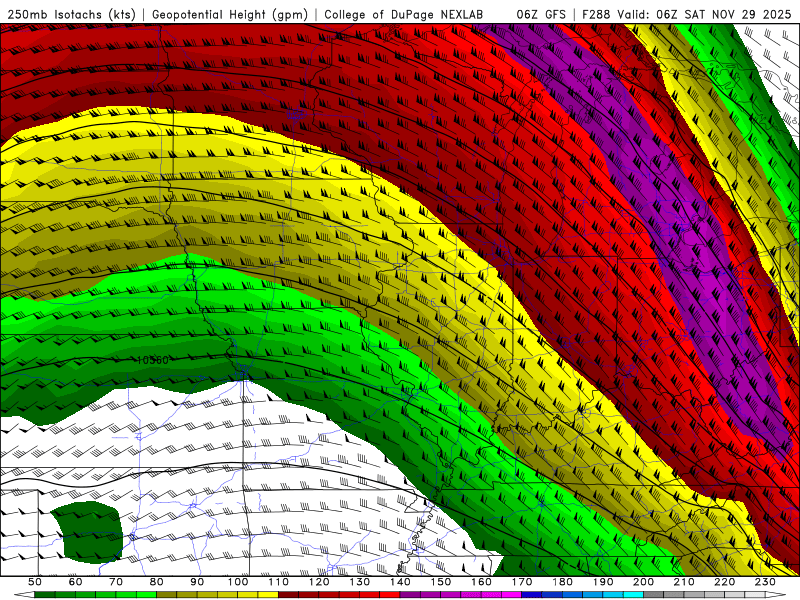Screen dimensions: 800x600
Task: Select the '220' scale value
Action: [x=724, y=582]
